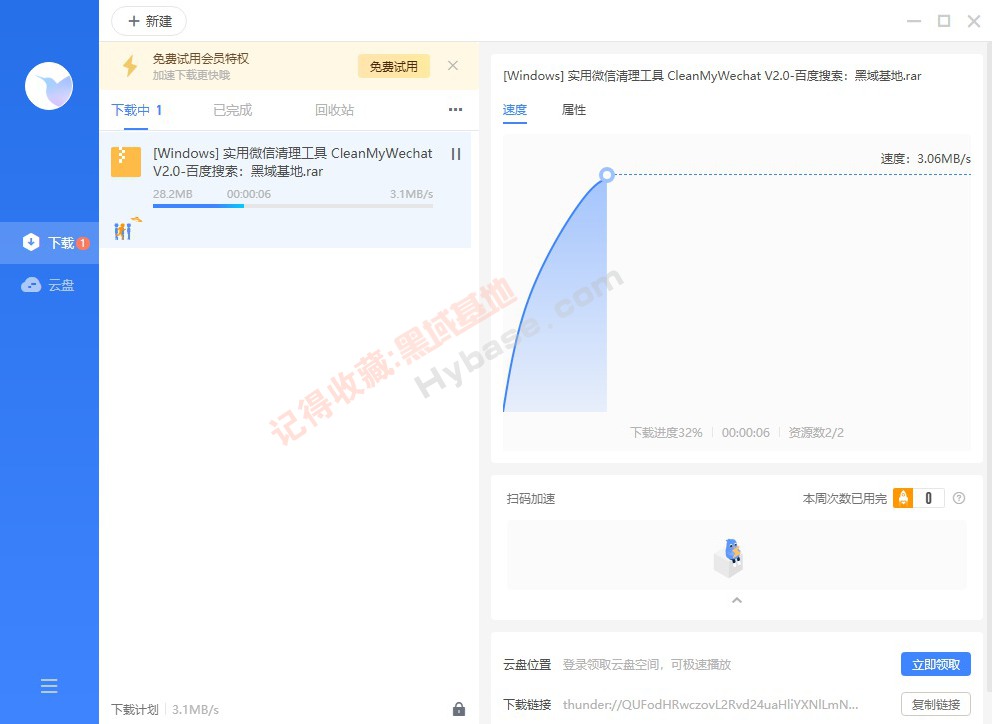
Task: Click the small people team-acceleration icon
Action: 127,228
